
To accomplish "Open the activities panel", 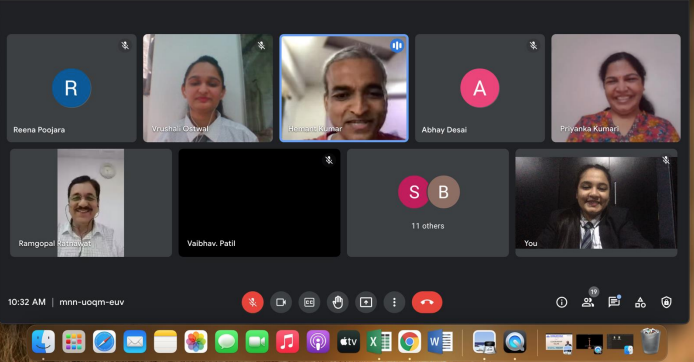I will [640, 302].
